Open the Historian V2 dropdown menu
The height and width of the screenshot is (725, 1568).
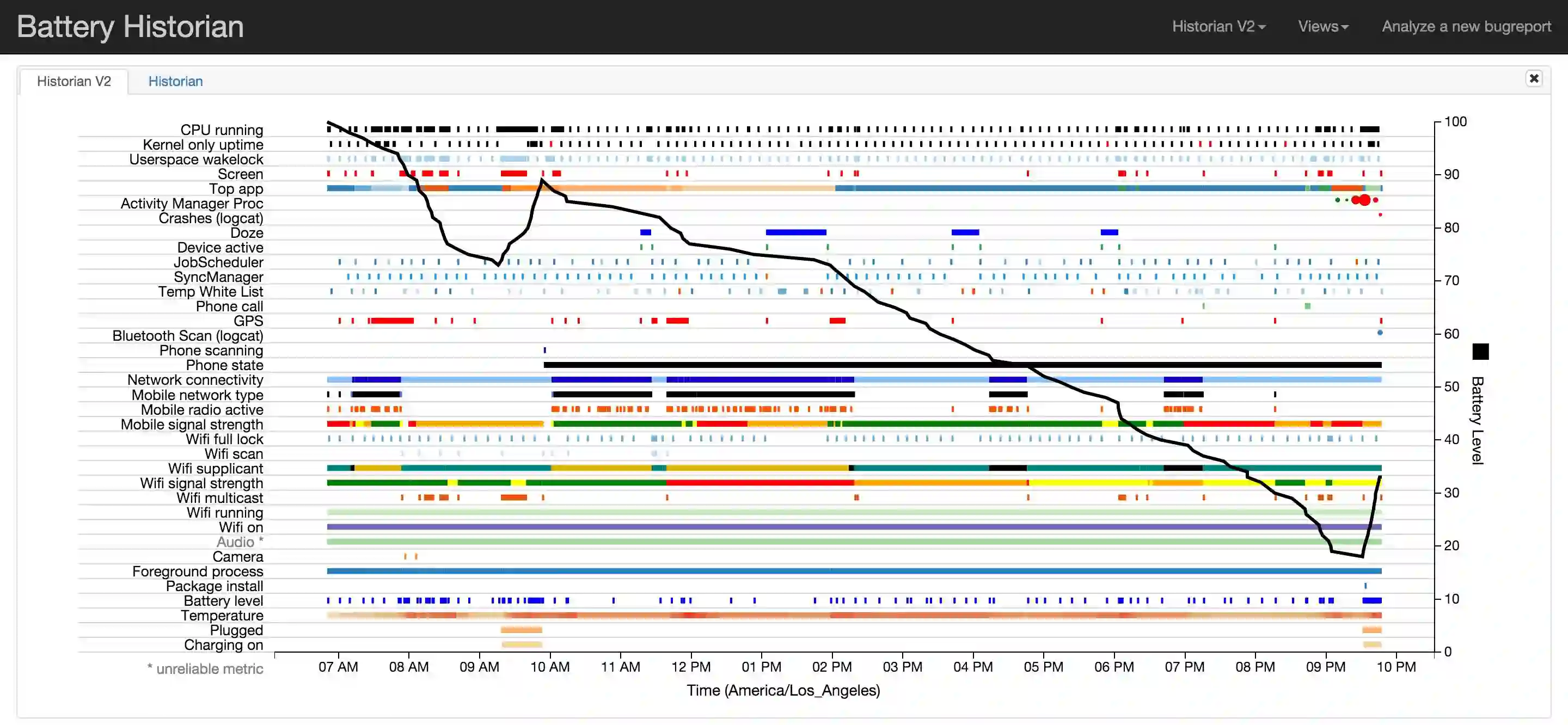click(1218, 26)
